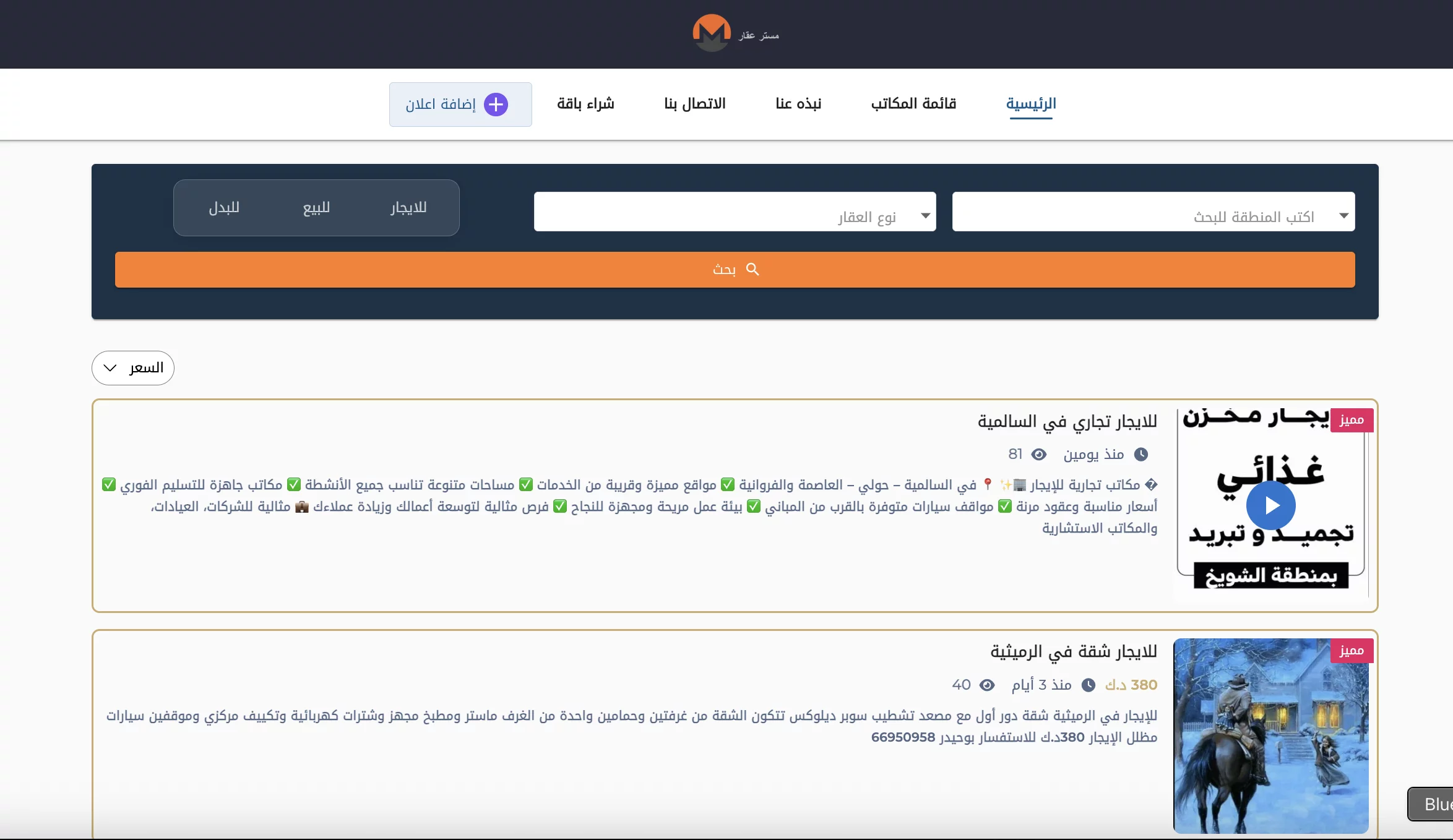Play the غذائي warehouse ad video
The image size is (1453, 840).
tap(1270, 505)
